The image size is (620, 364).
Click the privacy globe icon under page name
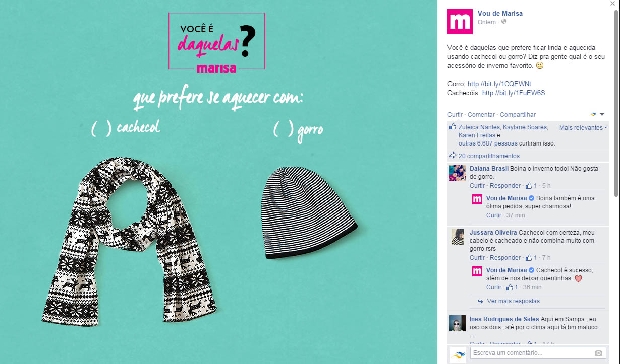(503, 22)
